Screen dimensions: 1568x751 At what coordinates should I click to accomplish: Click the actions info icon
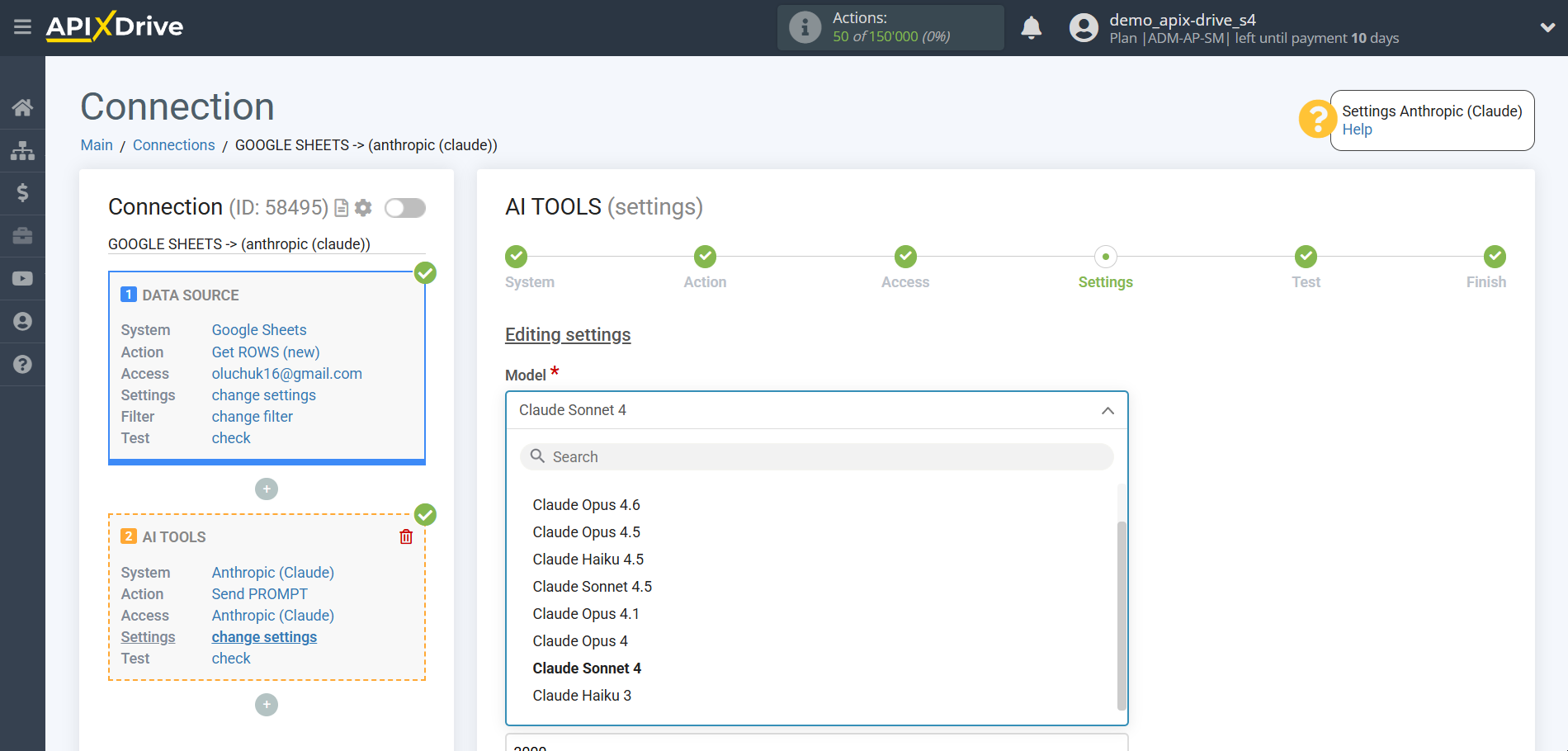coord(805,27)
